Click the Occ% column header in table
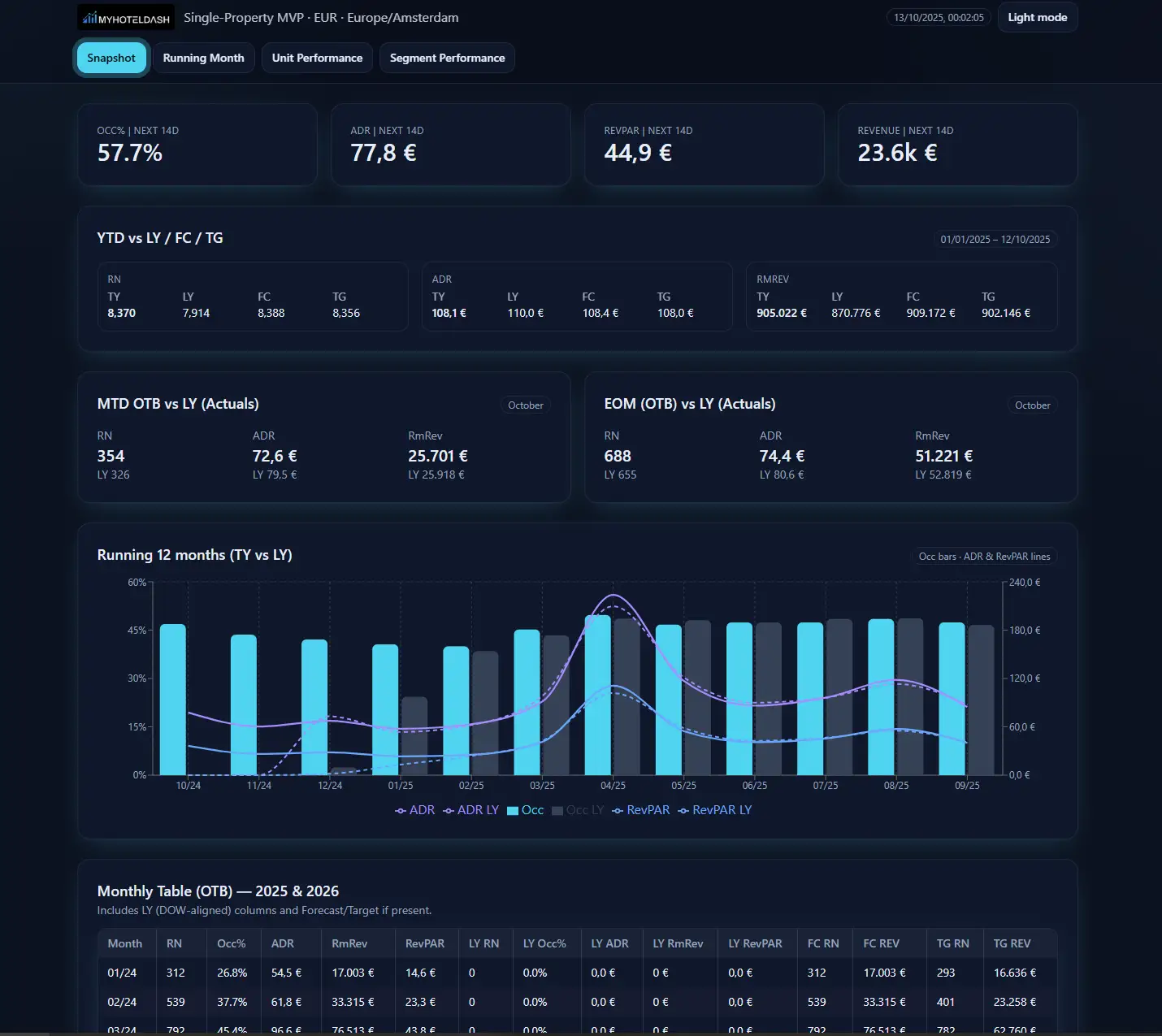 (x=231, y=943)
